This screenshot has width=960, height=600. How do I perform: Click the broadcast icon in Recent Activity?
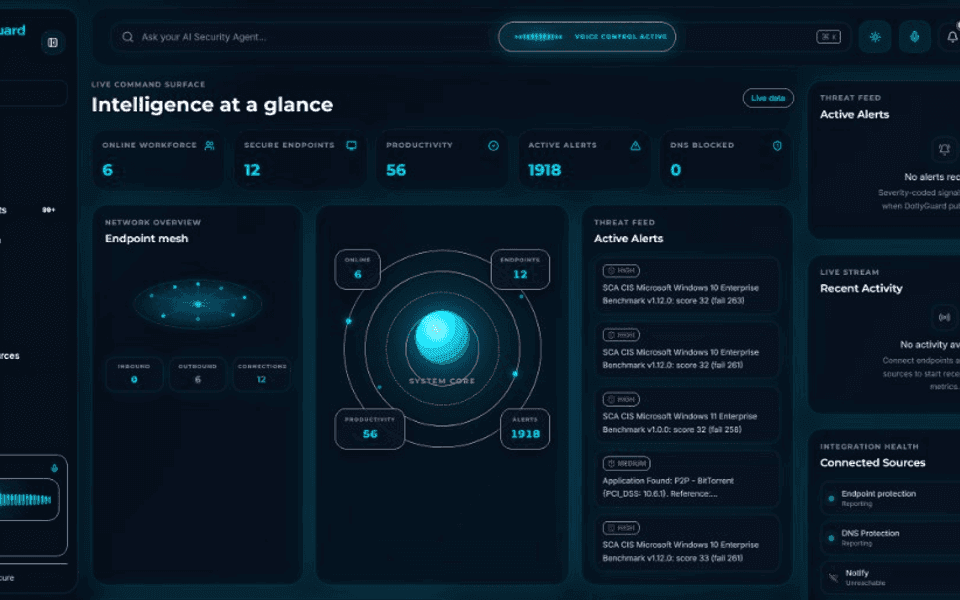pyautogui.click(x=945, y=317)
